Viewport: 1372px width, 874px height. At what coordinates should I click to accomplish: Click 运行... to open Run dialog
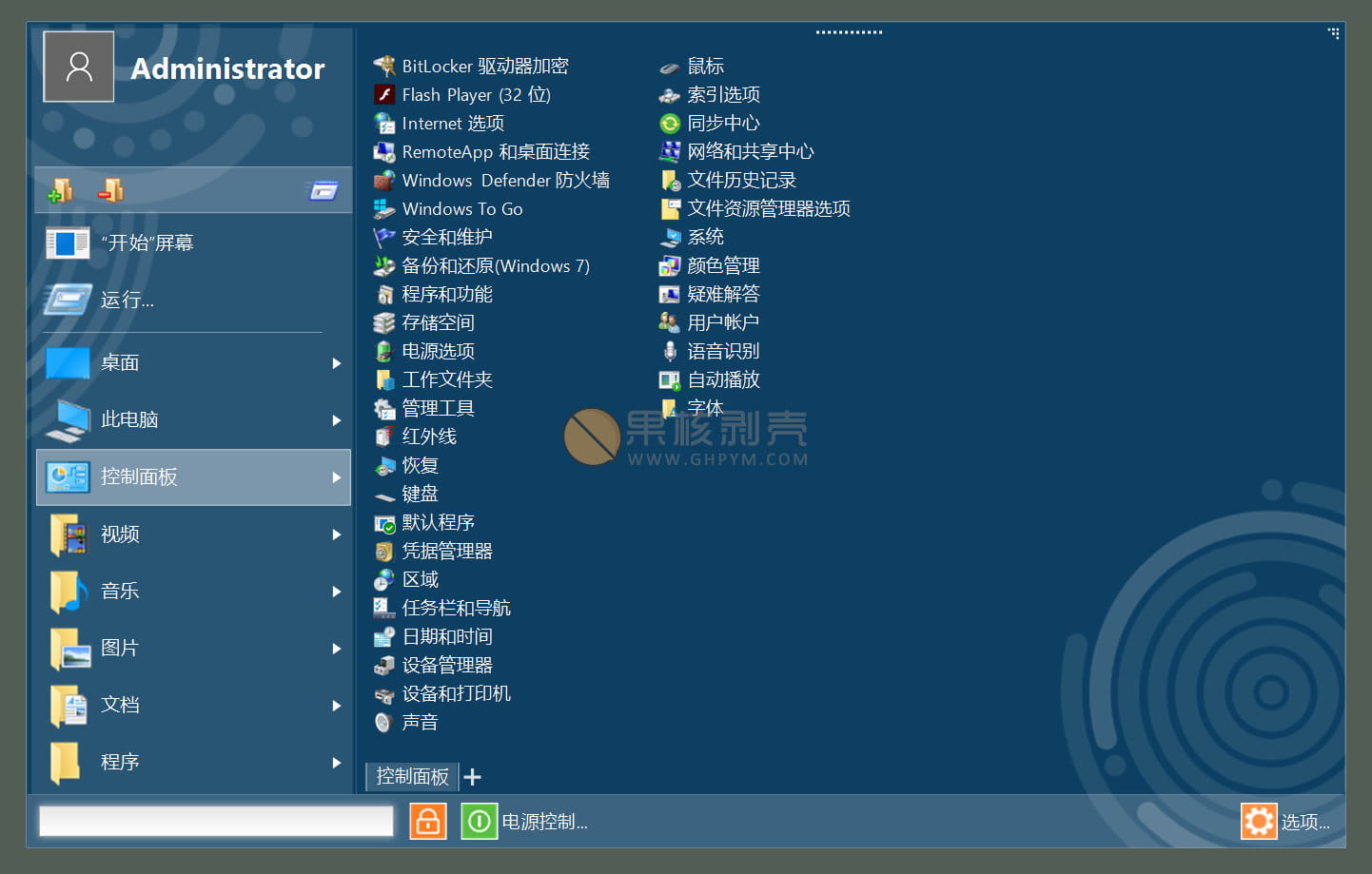coord(129,300)
